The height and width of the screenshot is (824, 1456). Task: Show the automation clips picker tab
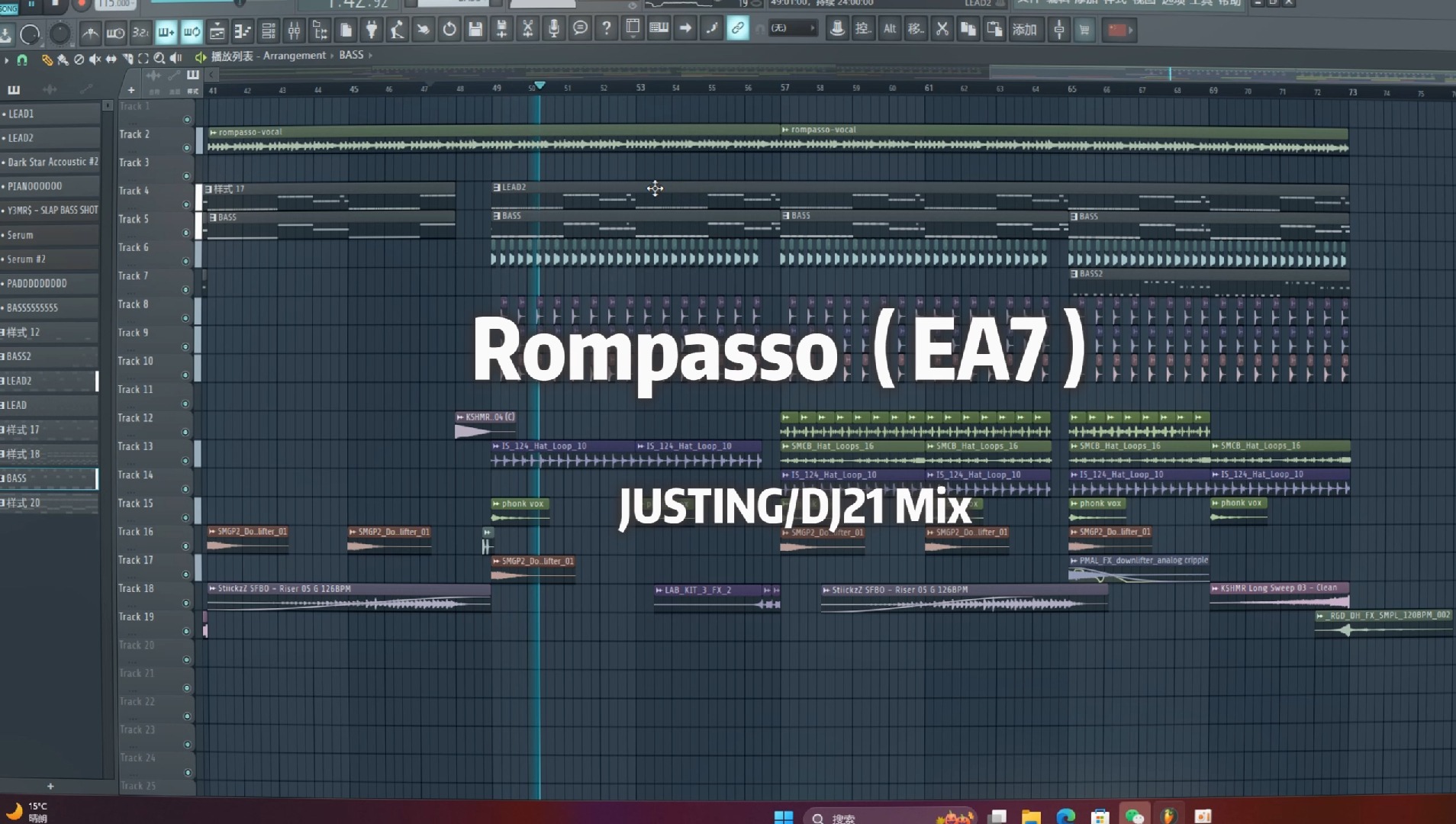coord(85,90)
